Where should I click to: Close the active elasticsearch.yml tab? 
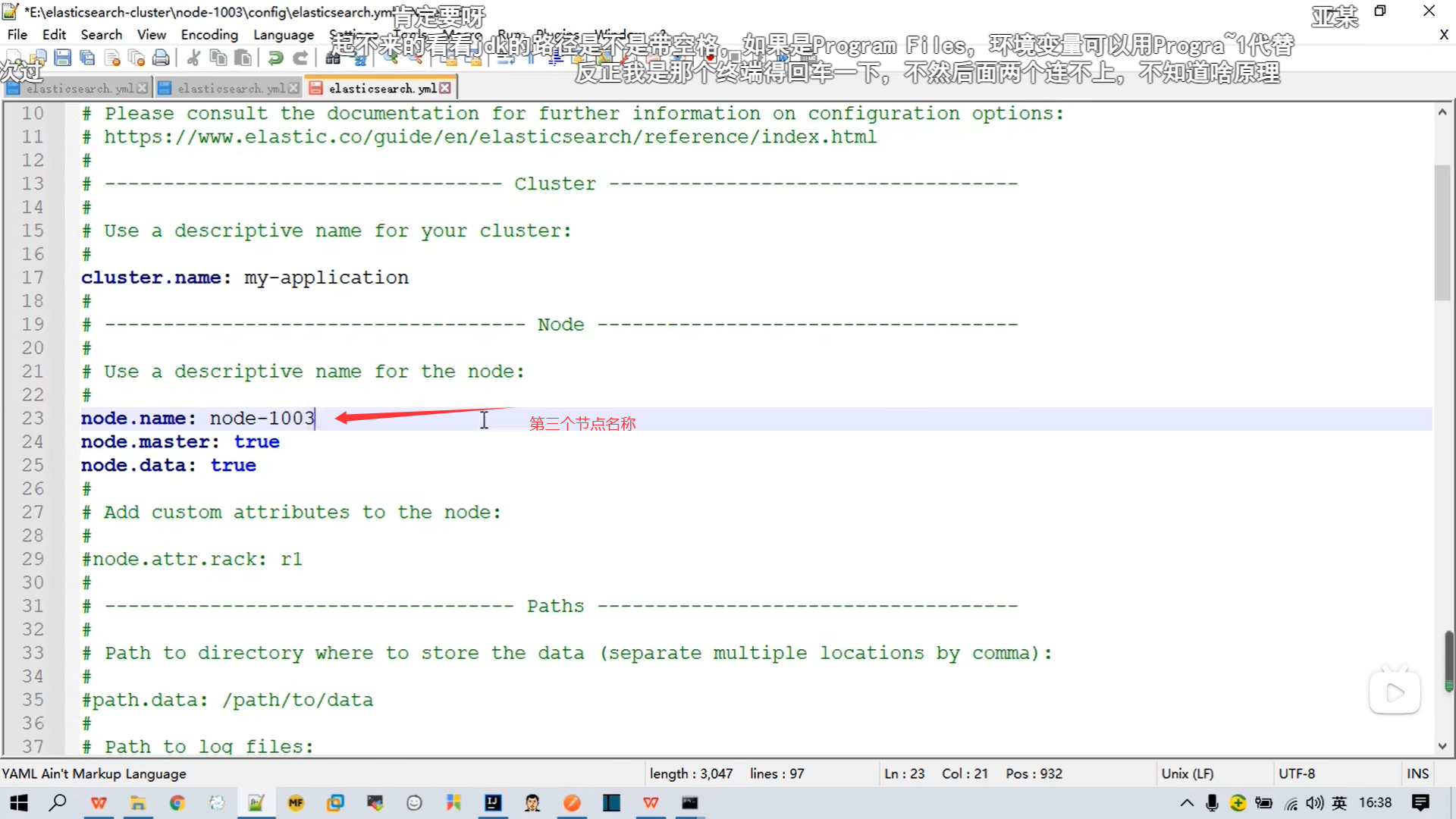pos(445,89)
